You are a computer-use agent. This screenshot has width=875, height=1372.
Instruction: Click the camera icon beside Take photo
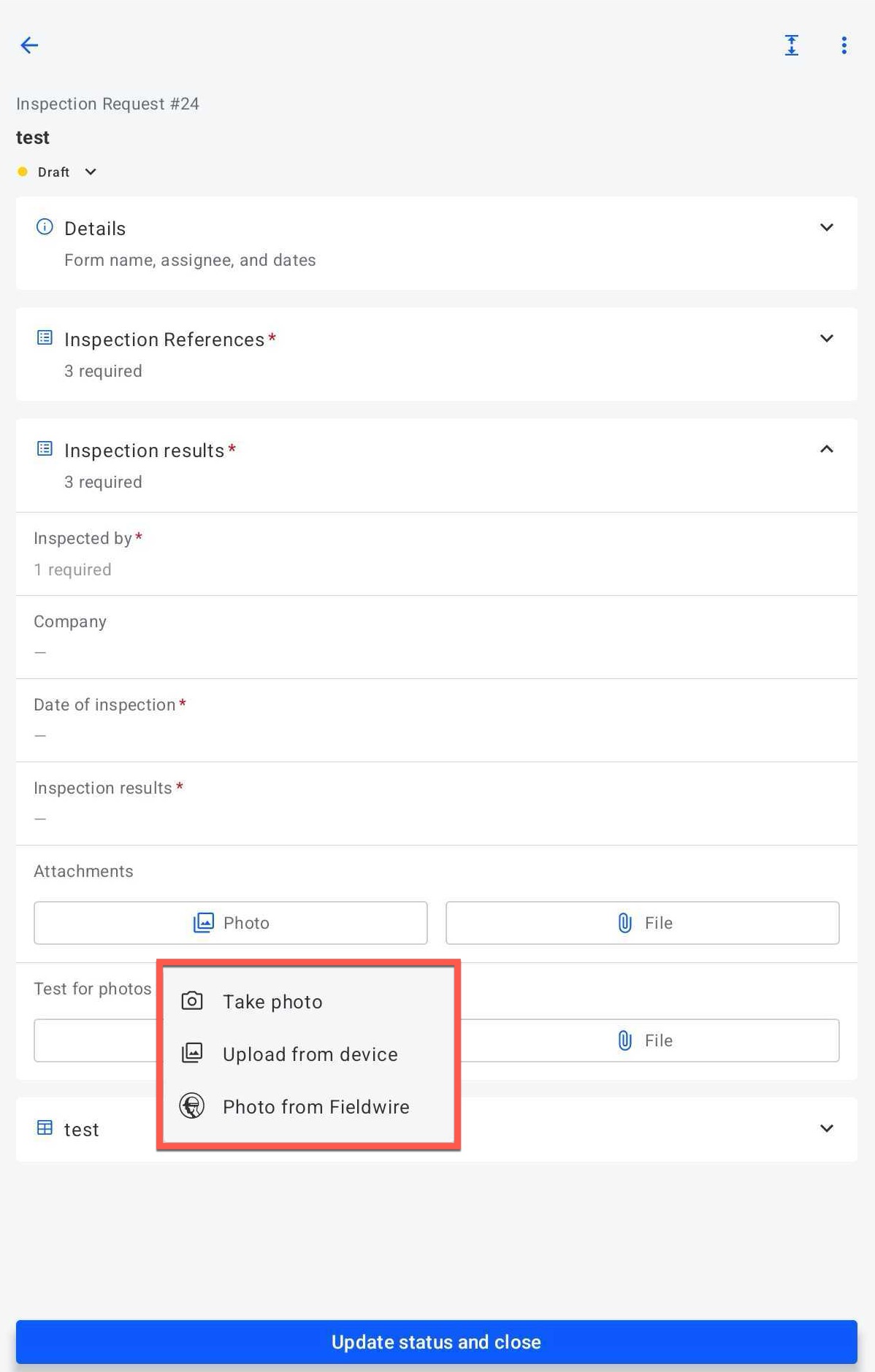(x=191, y=1001)
